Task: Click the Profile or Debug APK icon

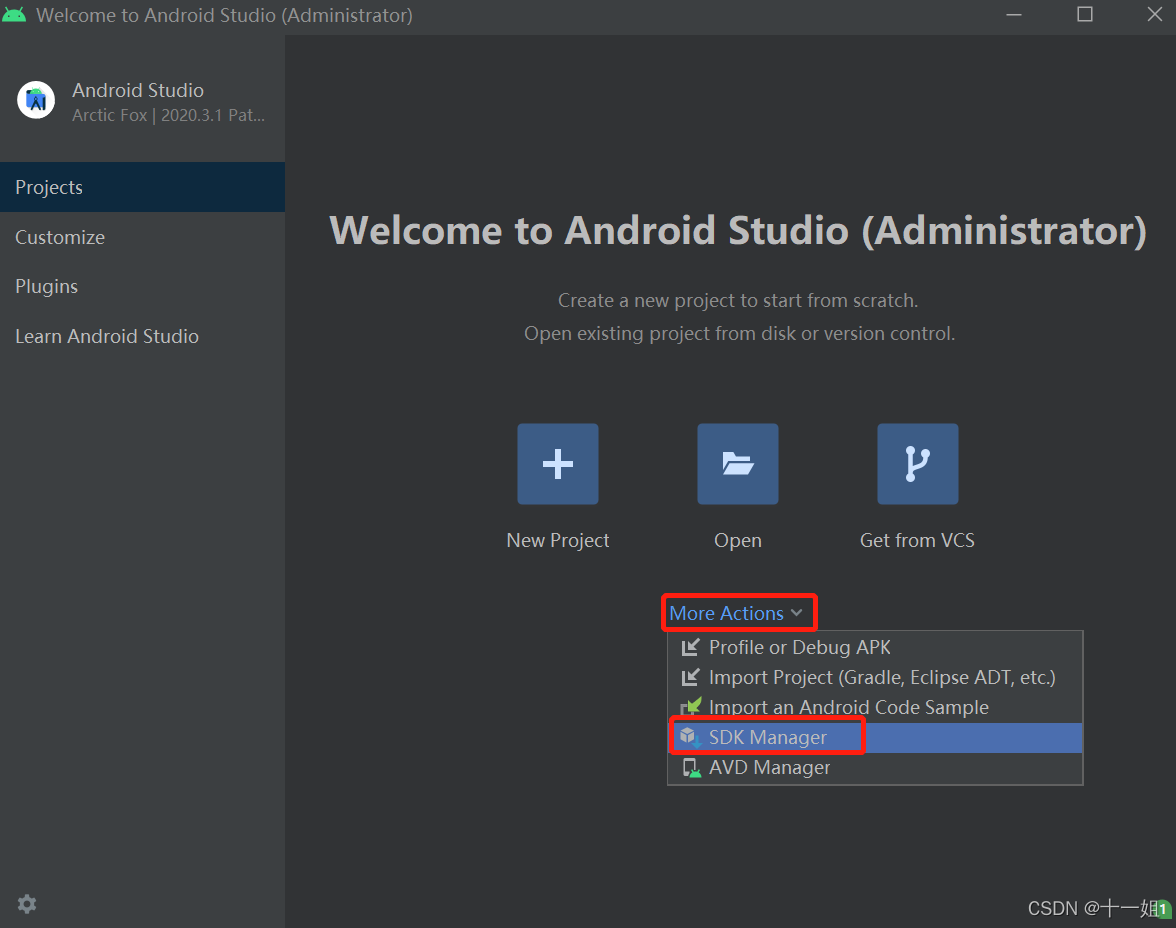Action: click(x=691, y=647)
